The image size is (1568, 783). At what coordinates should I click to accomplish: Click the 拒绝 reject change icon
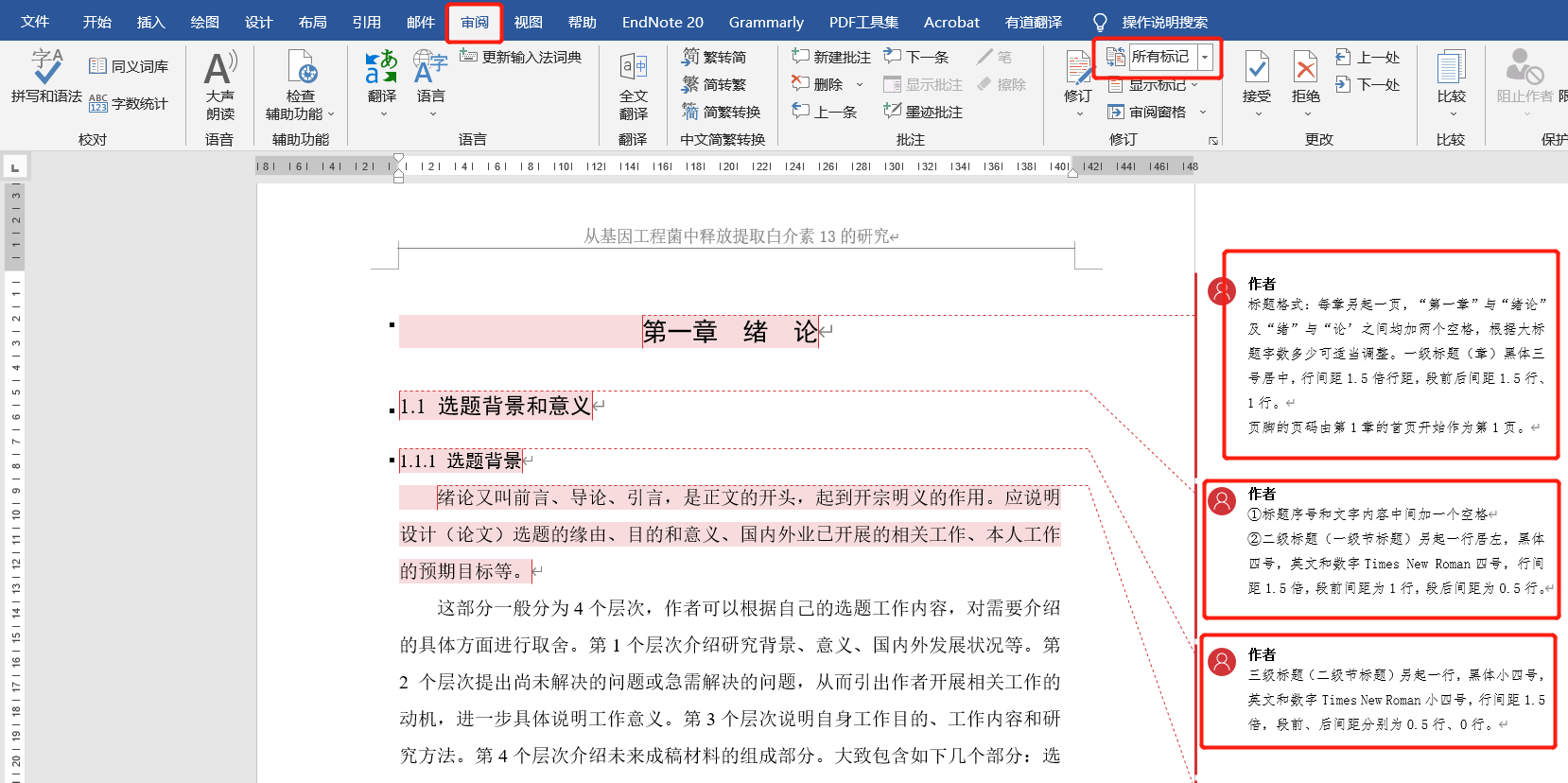click(1305, 69)
